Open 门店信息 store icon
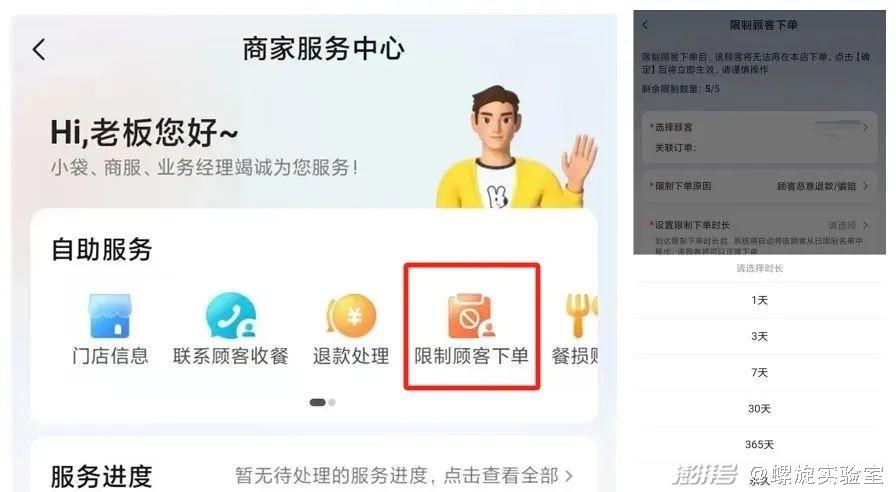896x492 pixels. 110,316
